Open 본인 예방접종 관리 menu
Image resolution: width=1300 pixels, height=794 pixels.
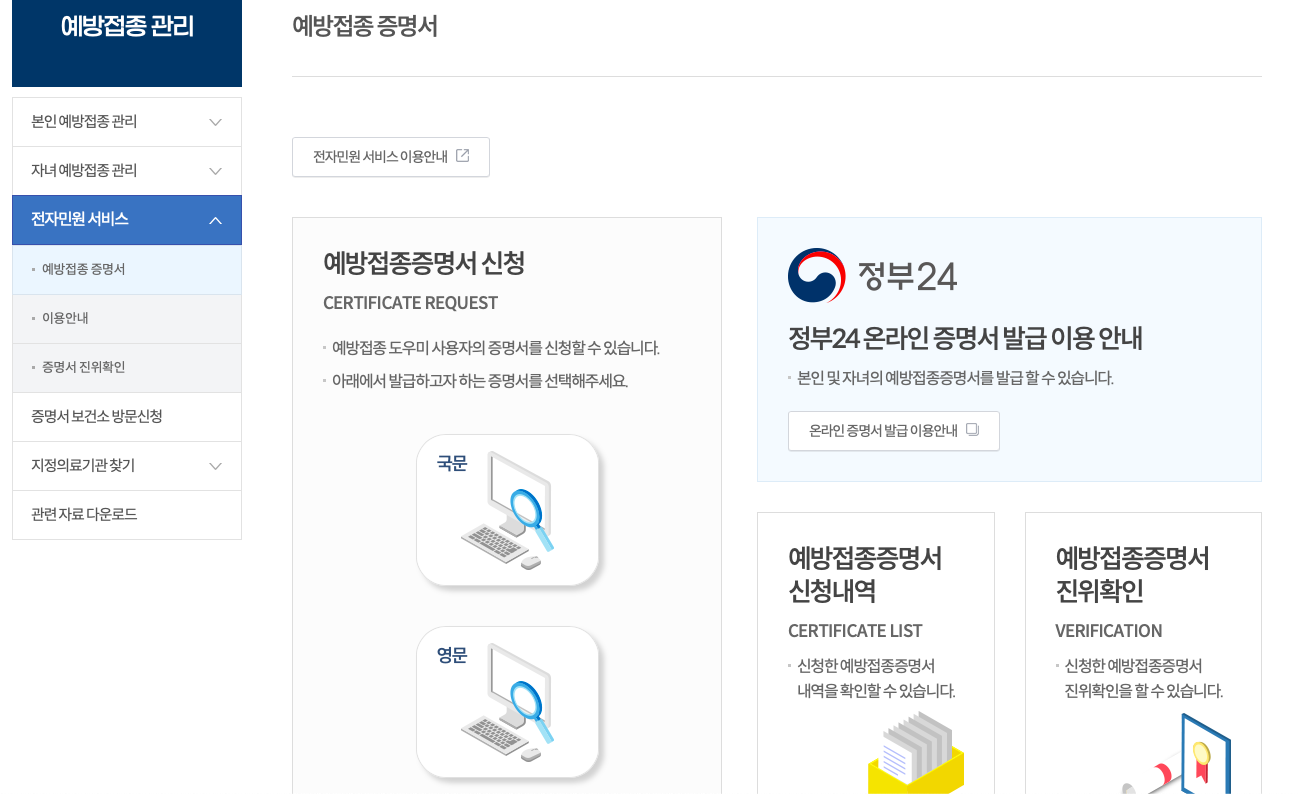[x=127, y=122]
